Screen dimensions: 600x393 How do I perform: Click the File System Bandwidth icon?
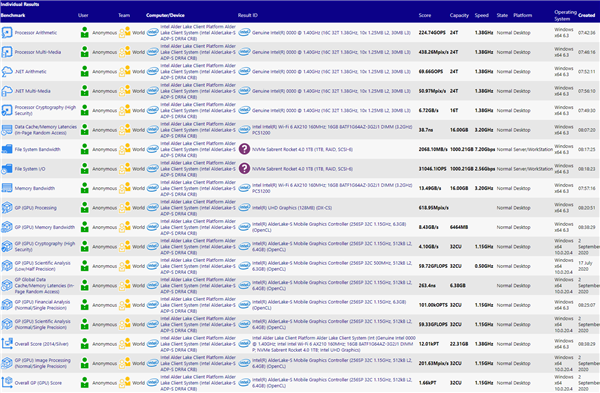7,149
